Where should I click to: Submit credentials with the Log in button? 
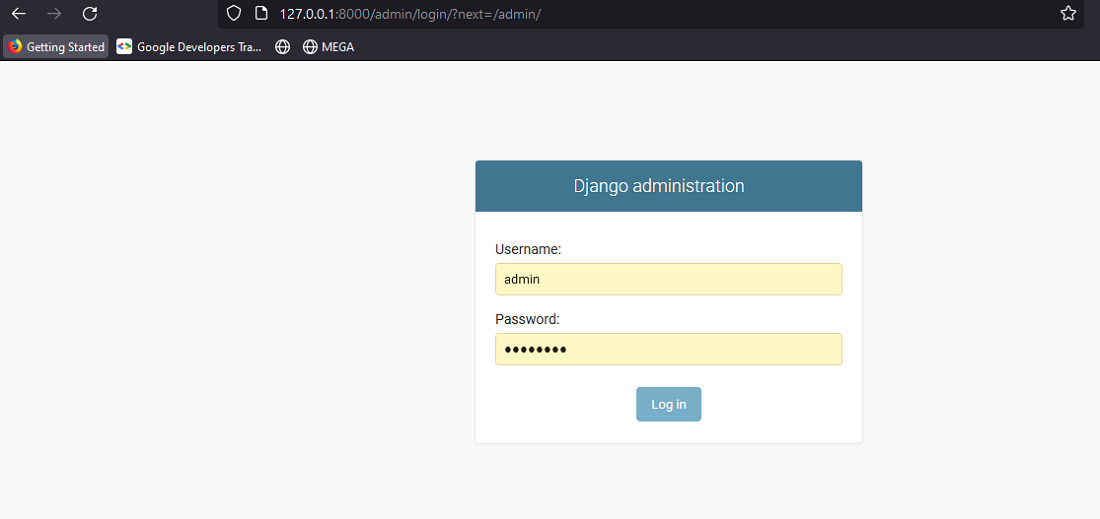coord(669,405)
